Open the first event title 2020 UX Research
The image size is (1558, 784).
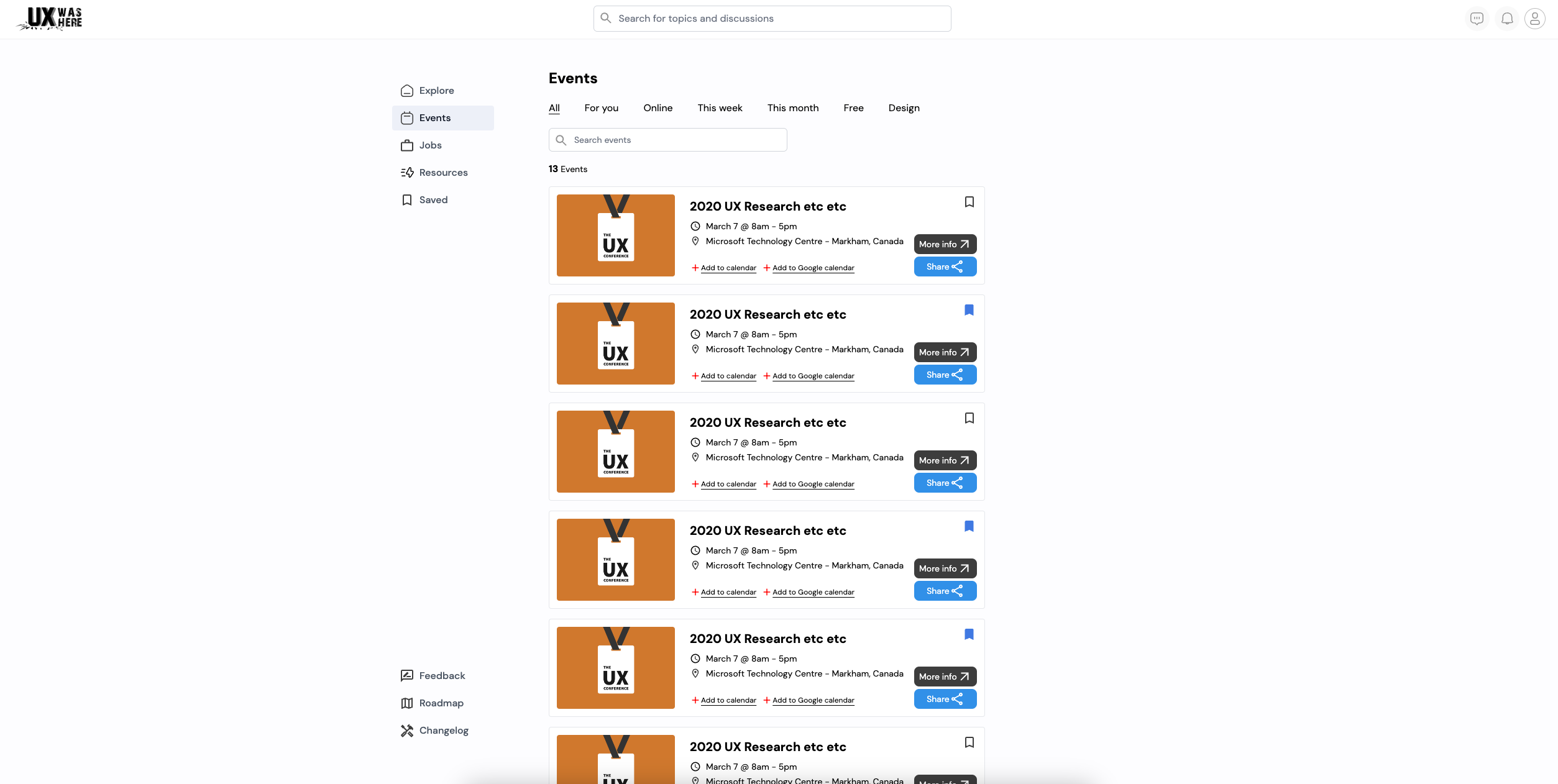[768, 206]
